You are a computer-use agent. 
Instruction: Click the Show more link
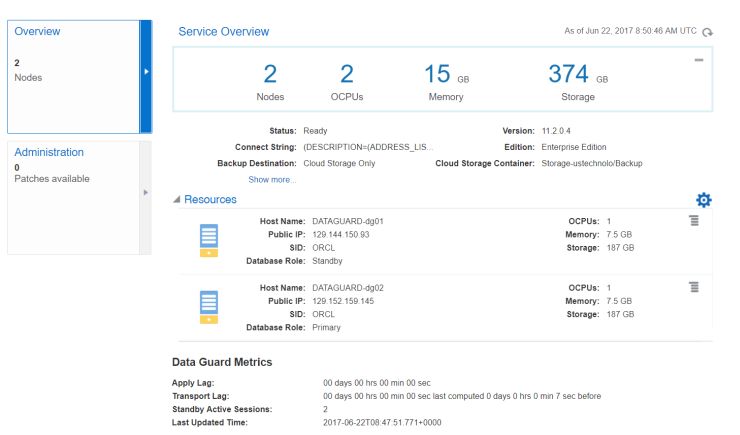click(272, 180)
